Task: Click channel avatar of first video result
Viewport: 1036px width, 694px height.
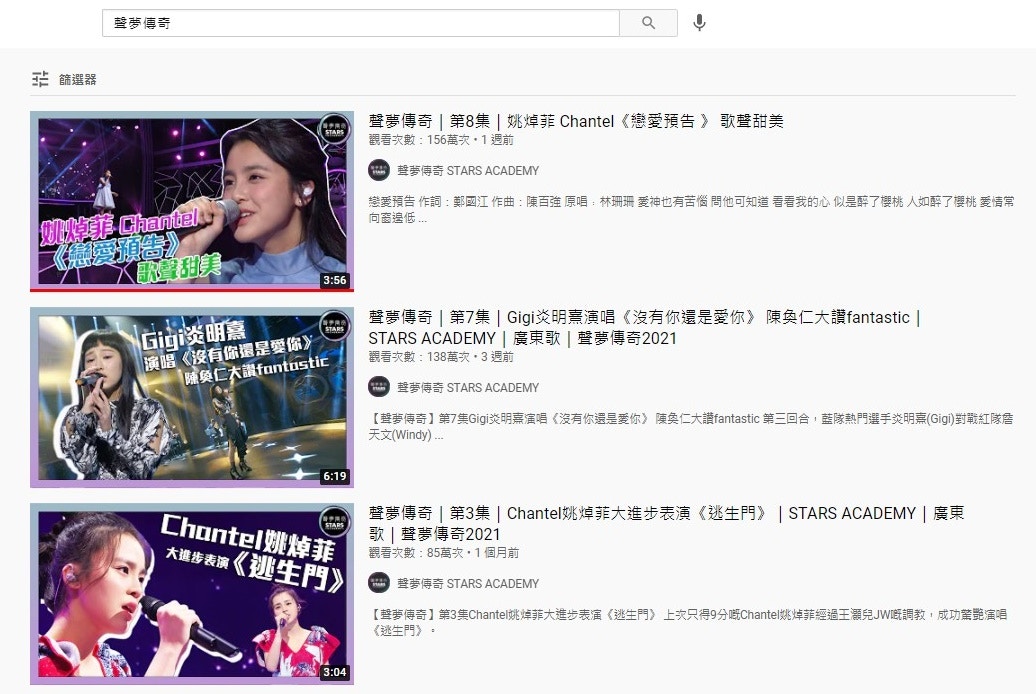Action: point(379,171)
